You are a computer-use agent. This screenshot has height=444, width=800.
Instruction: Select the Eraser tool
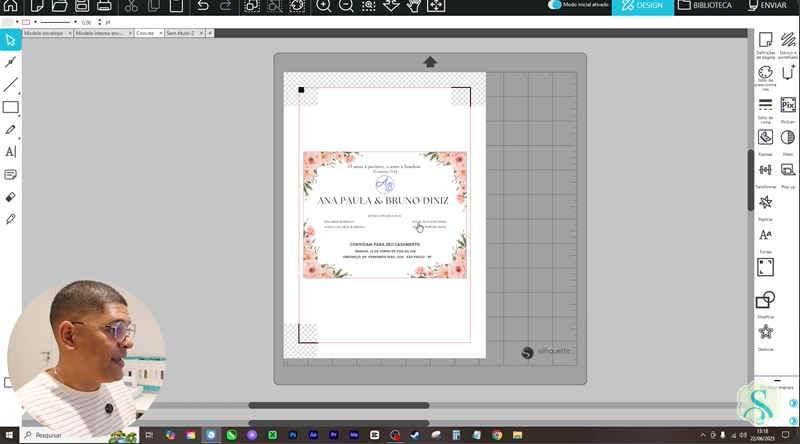11,197
